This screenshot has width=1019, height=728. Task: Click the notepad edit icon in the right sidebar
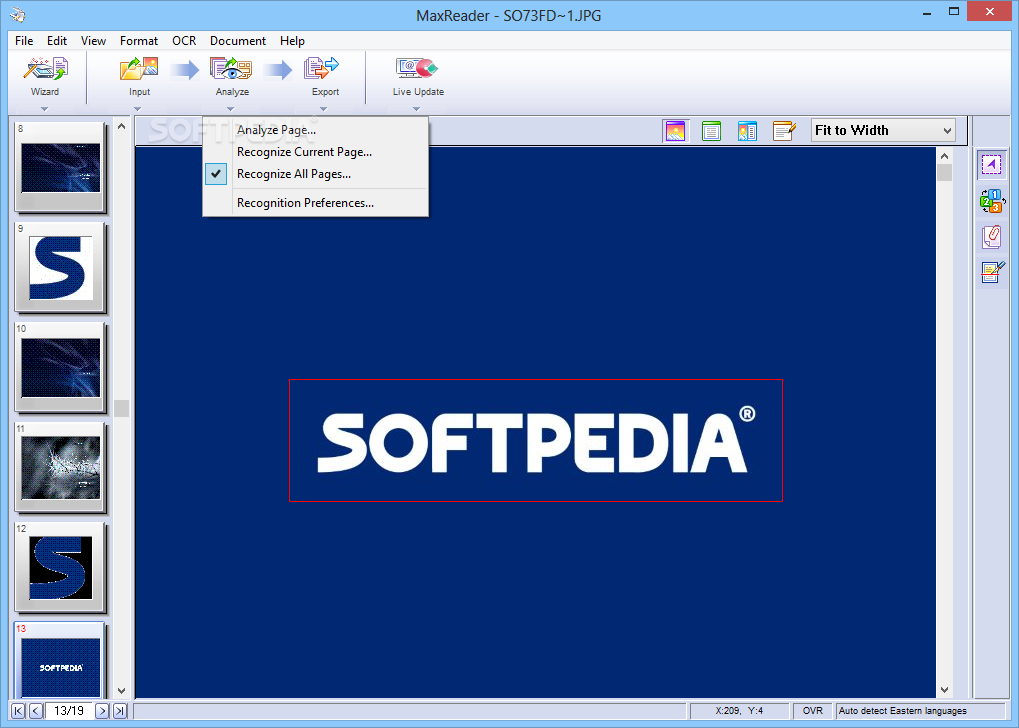[x=992, y=272]
